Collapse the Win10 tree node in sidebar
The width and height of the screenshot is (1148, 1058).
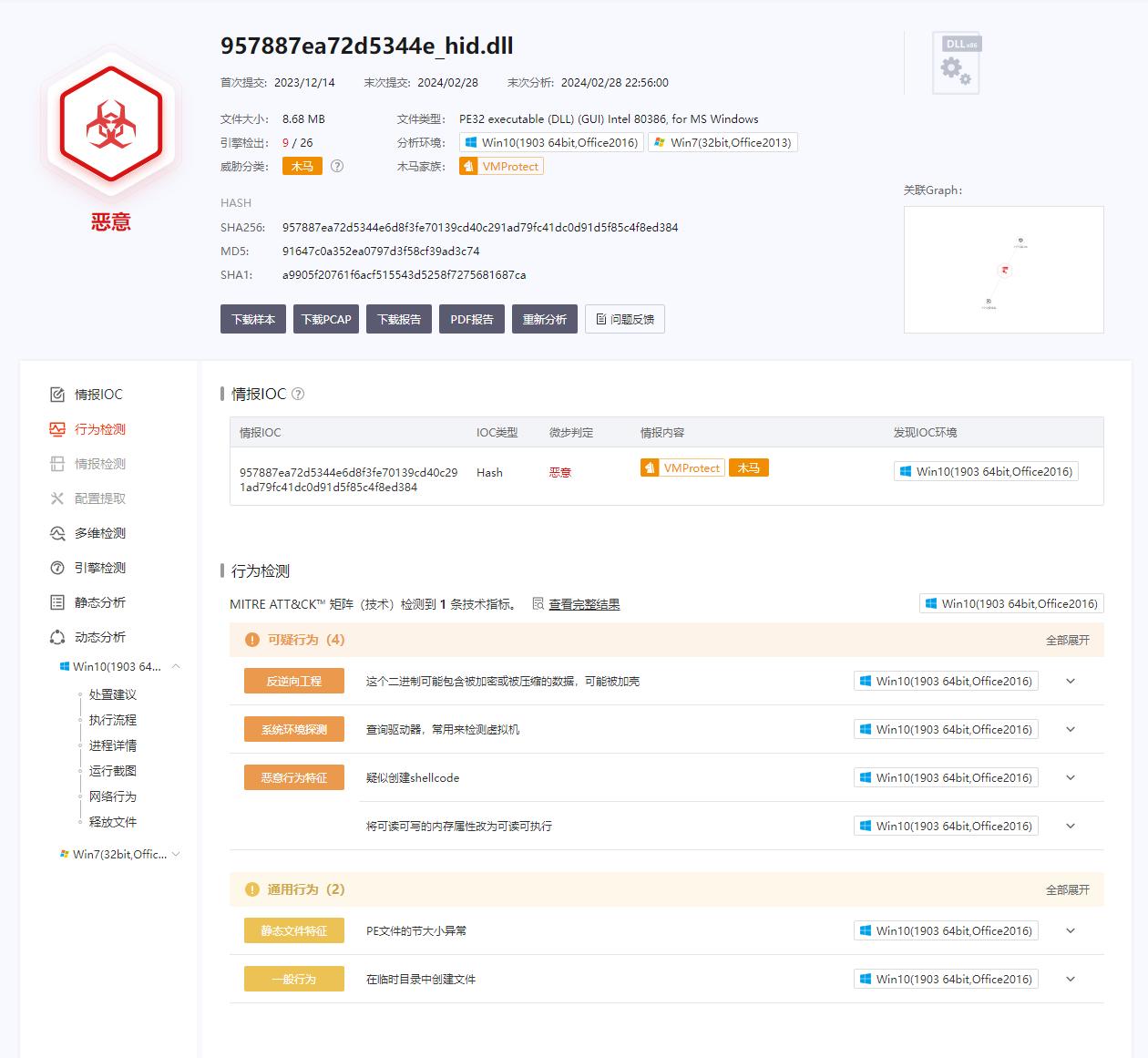click(x=176, y=667)
